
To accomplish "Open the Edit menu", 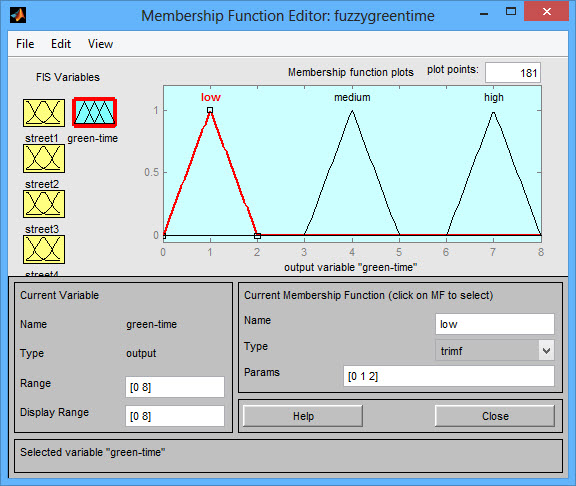I will 61,44.
